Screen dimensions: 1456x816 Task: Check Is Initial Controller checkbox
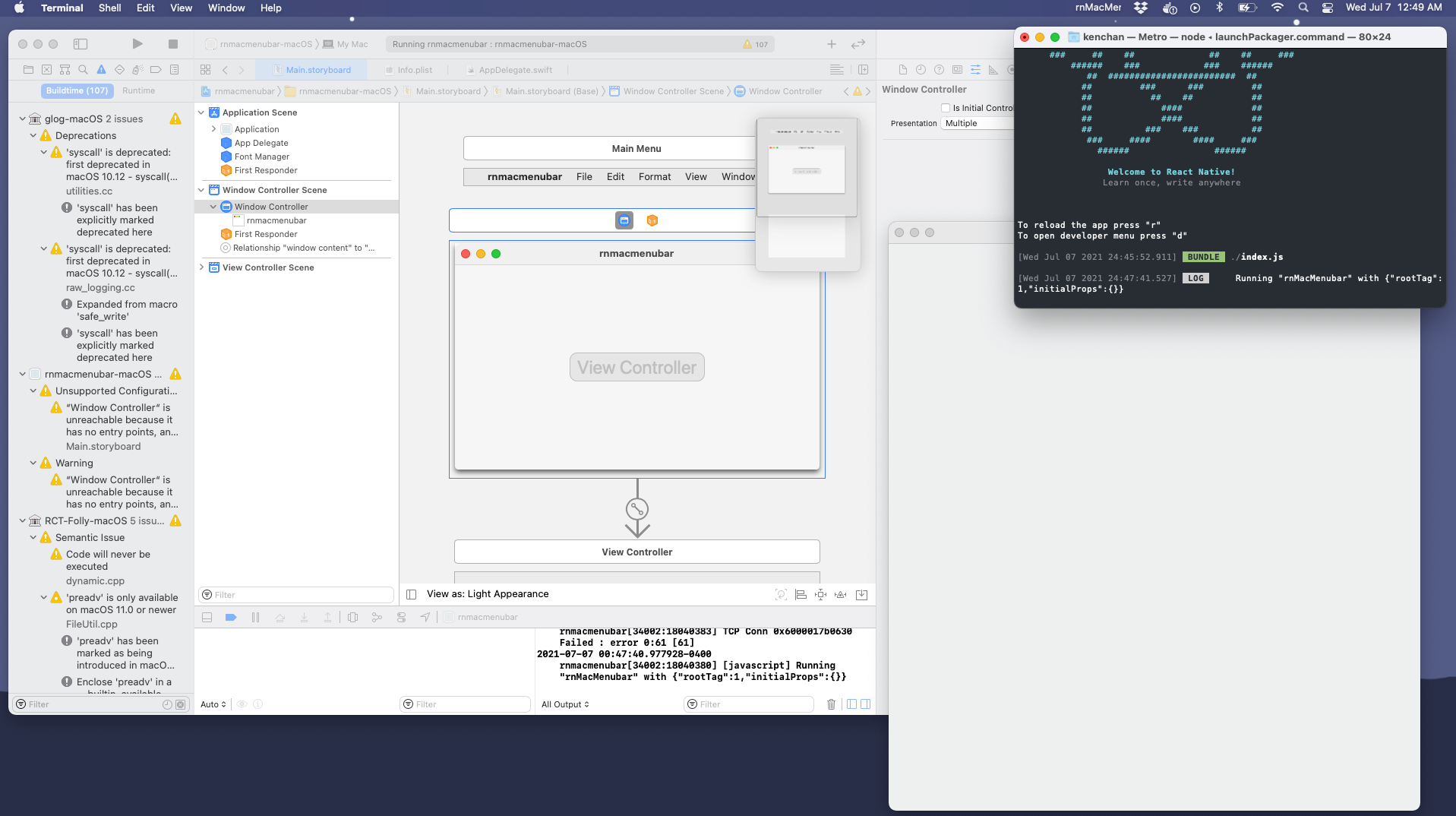pyautogui.click(x=946, y=108)
